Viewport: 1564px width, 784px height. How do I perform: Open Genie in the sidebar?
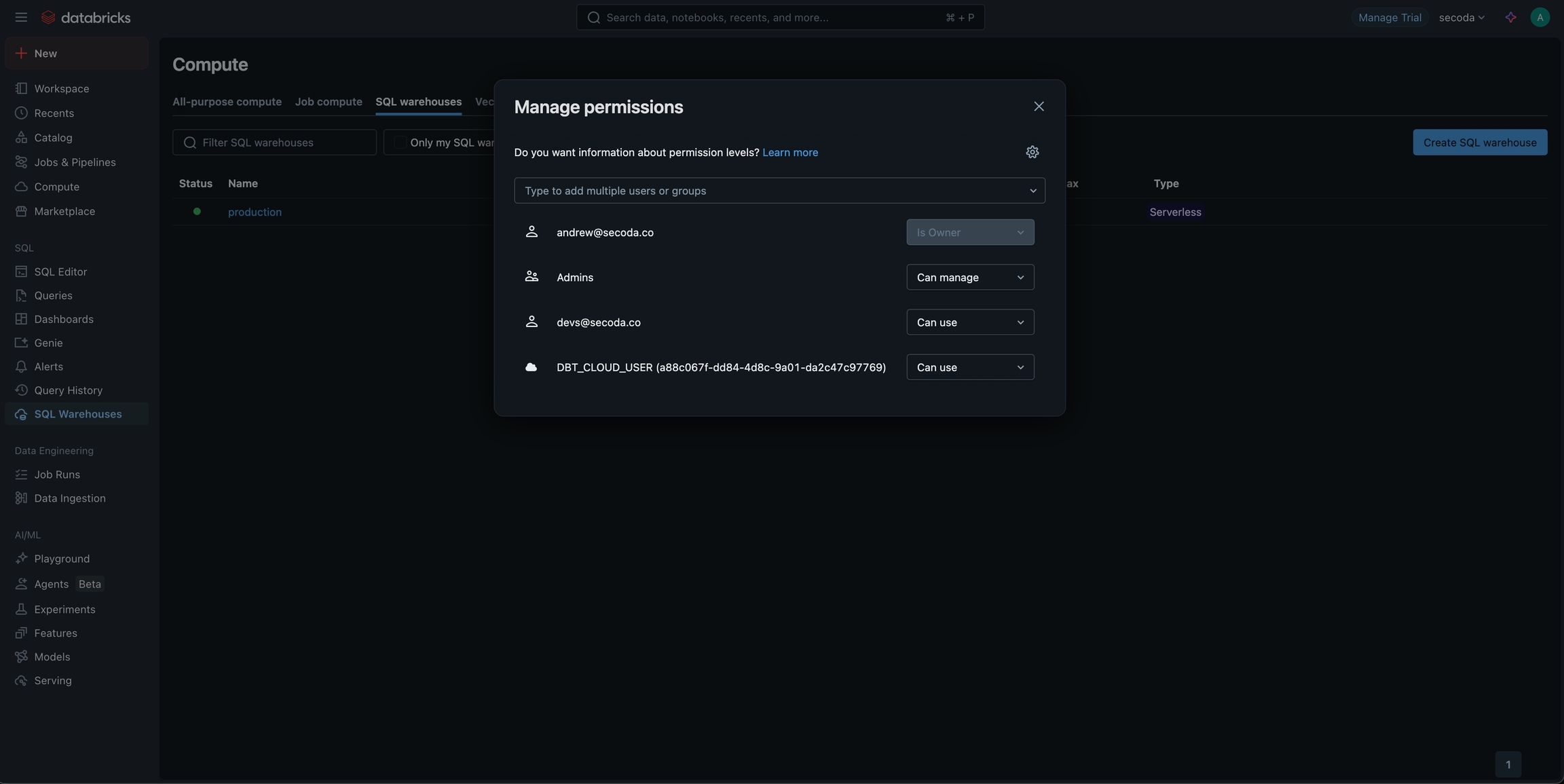click(48, 343)
